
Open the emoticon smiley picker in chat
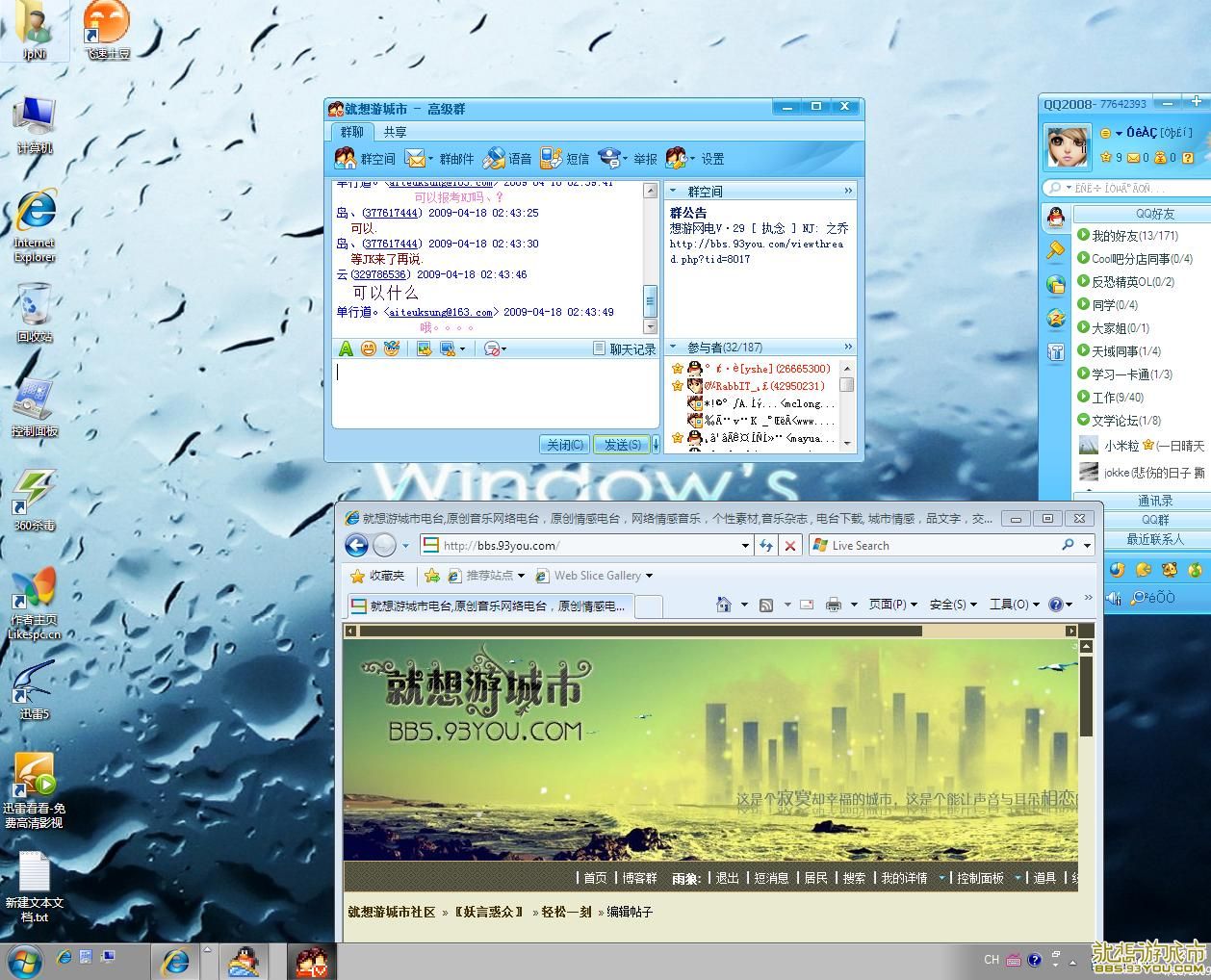(x=368, y=348)
